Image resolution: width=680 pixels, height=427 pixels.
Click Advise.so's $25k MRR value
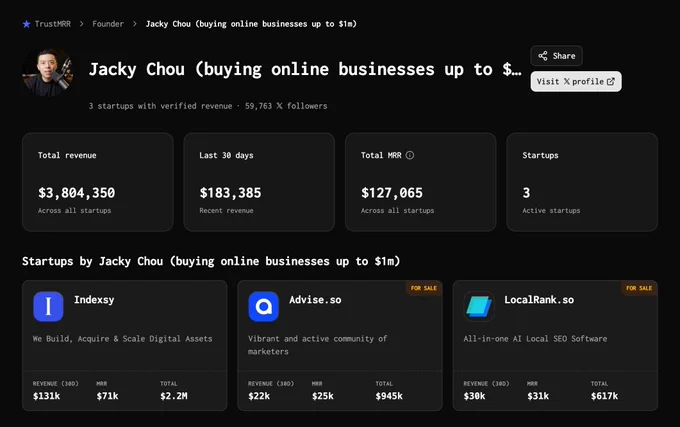pos(323,396)
